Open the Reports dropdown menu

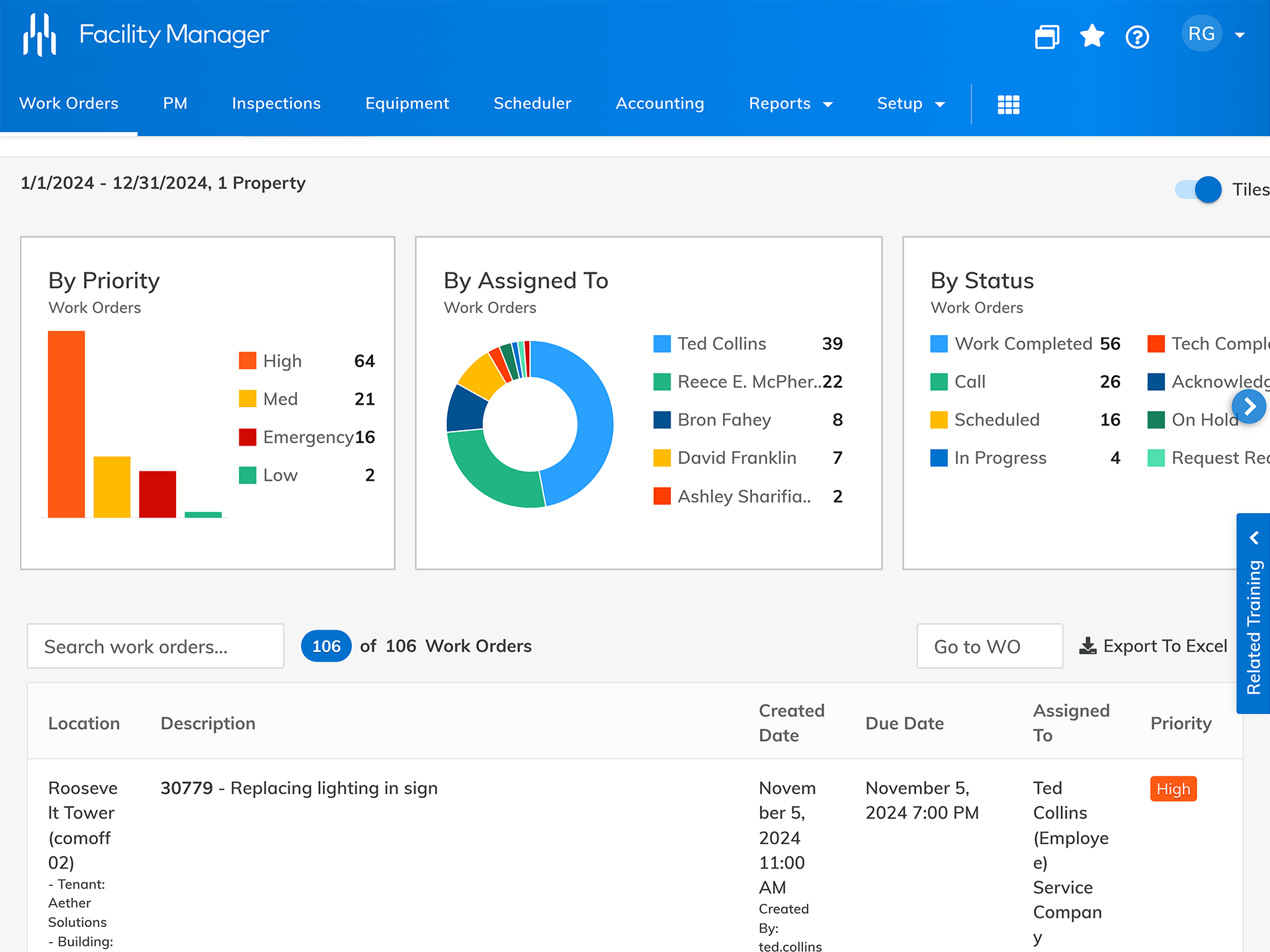point(790,104)
